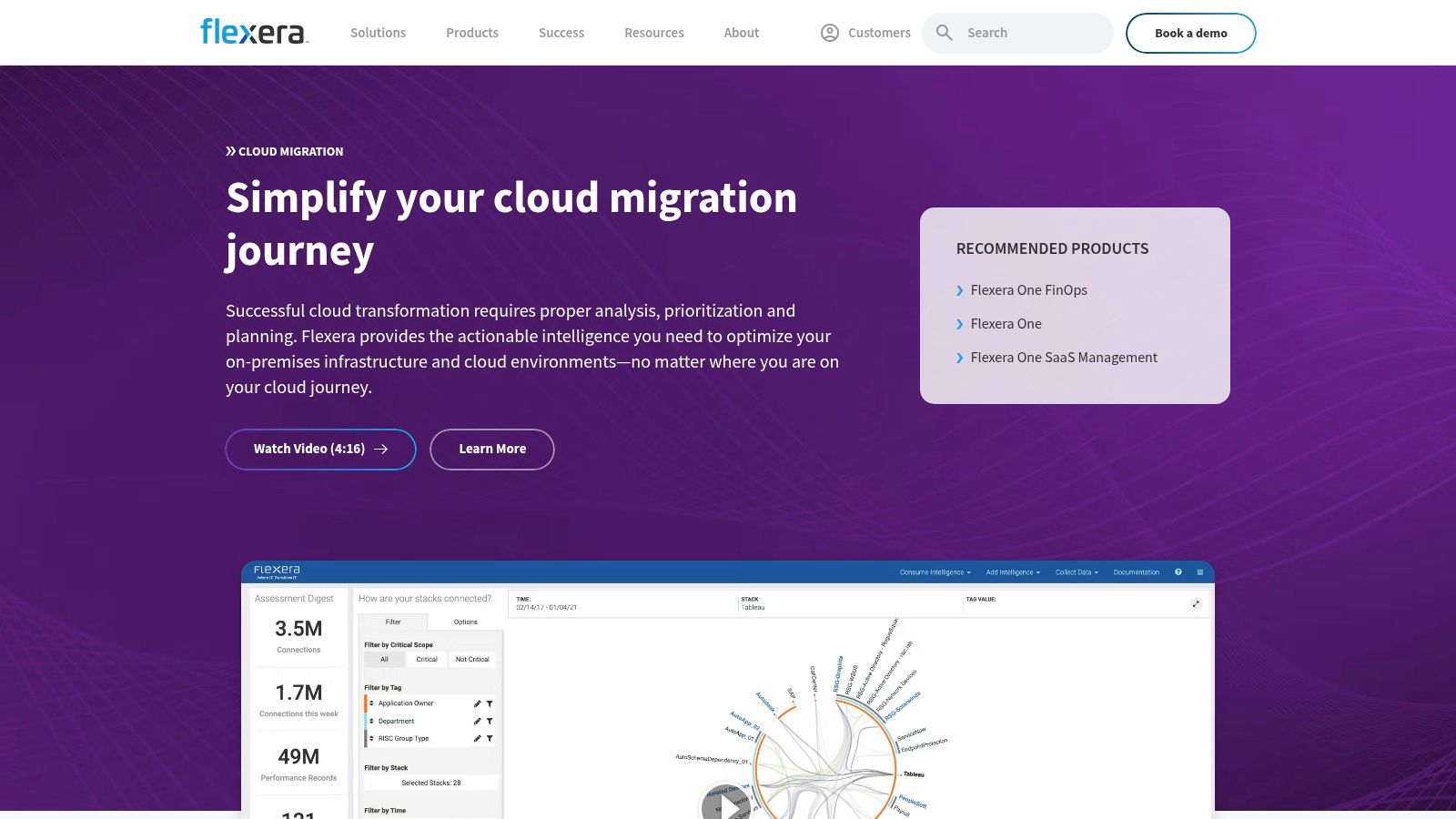
Task: Open the Products navigation menu
Action: click(x=472, y=33)
